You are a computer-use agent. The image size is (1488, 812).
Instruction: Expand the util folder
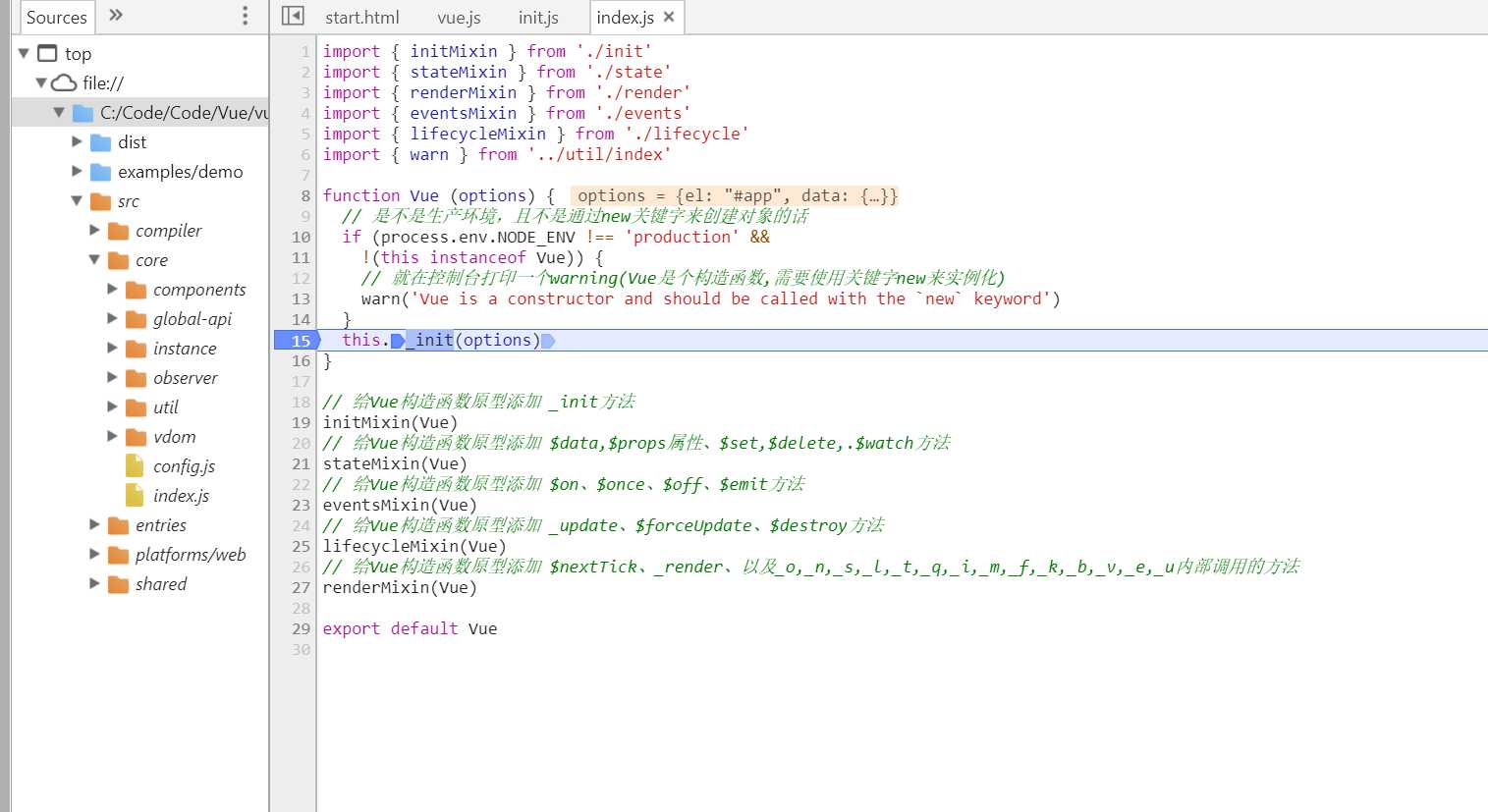pyautogui.click(x=112, y=406)
